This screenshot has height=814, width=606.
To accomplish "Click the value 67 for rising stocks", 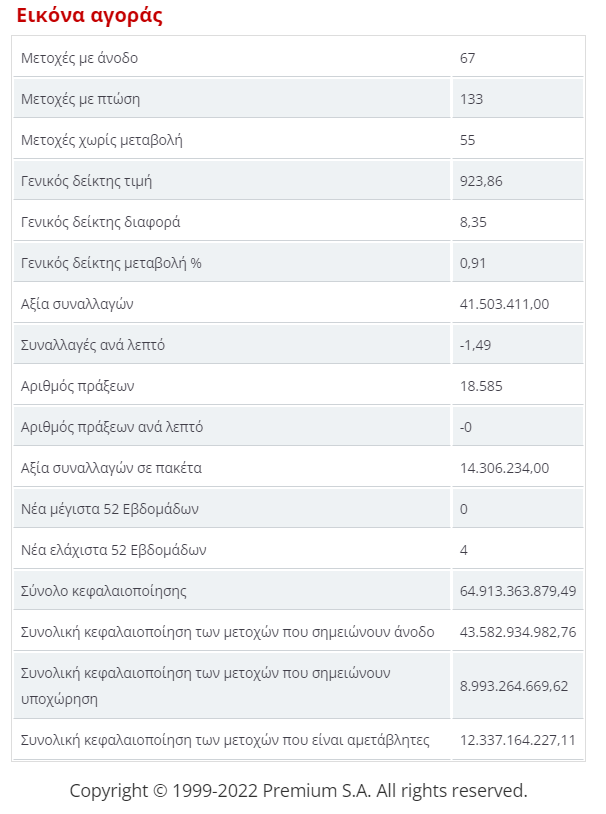I will click(467, 58).
